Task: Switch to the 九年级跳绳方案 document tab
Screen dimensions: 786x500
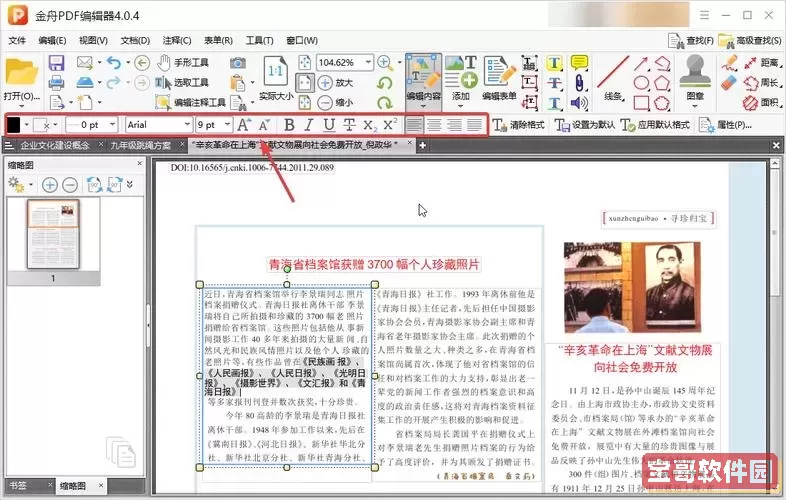Action: point(141,145)
